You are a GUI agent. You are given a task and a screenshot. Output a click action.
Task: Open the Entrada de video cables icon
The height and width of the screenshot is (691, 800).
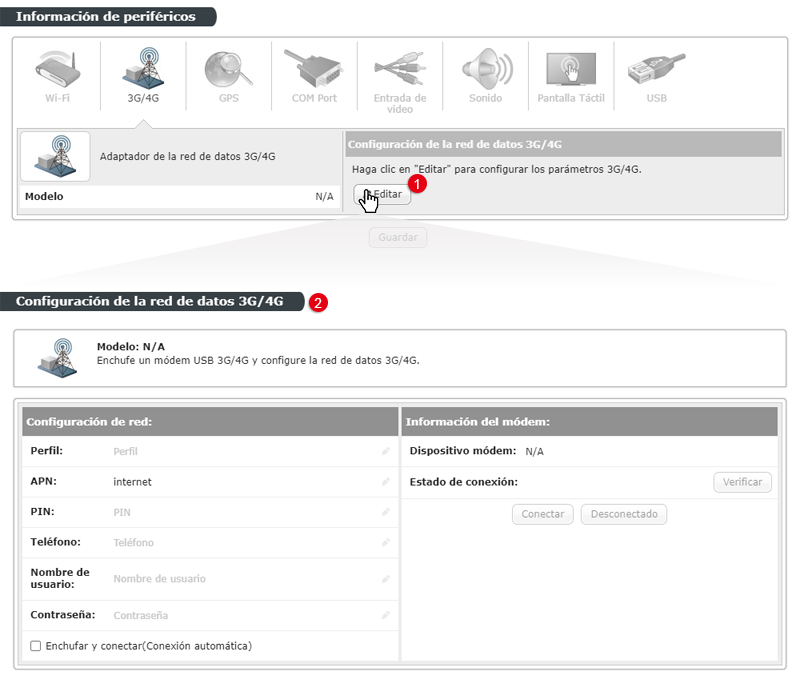tap(399, 69)
